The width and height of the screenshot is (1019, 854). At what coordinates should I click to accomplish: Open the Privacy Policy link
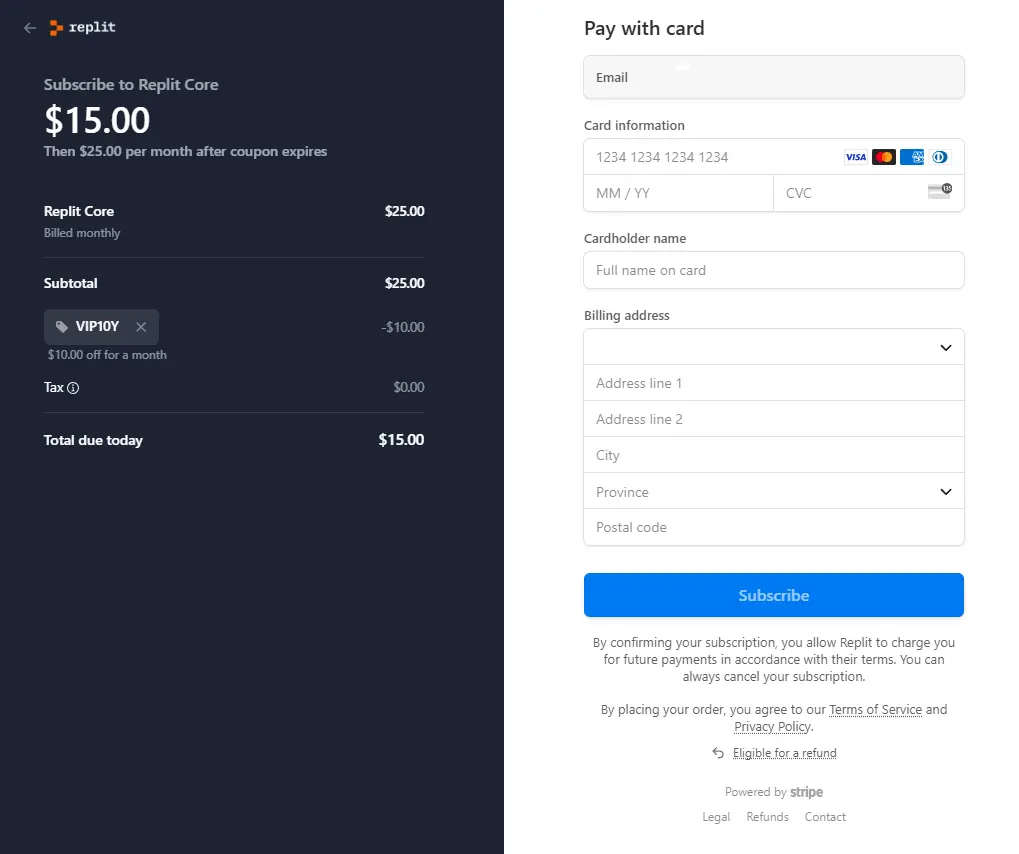tap(772, 726)
